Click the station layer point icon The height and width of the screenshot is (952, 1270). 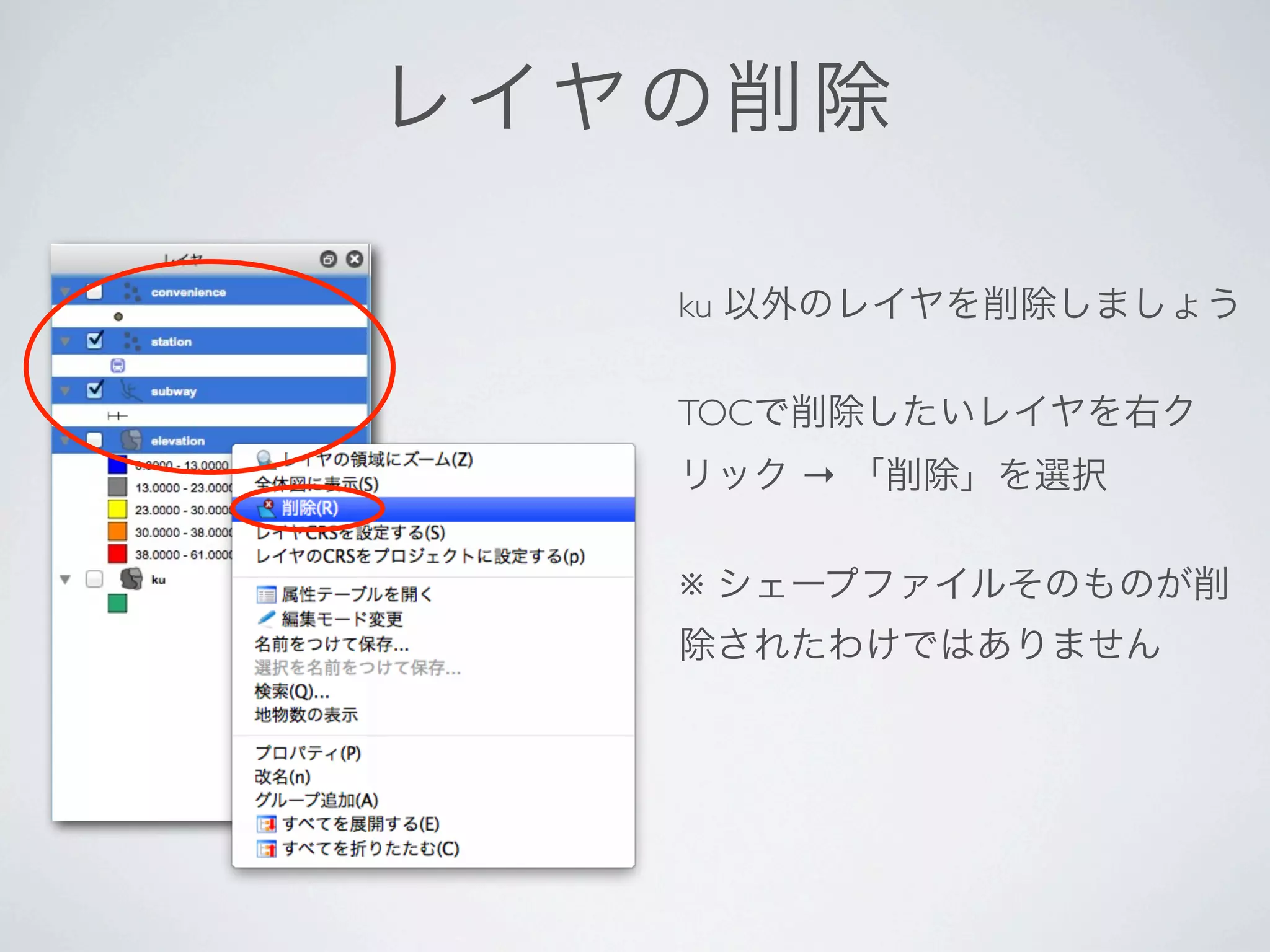point(131,342)
